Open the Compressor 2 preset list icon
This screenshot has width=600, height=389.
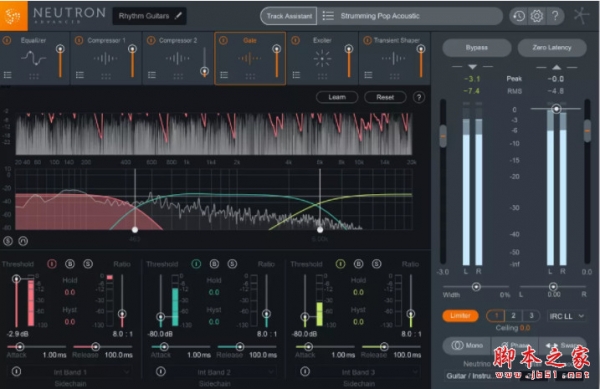[x=152, y=75]
